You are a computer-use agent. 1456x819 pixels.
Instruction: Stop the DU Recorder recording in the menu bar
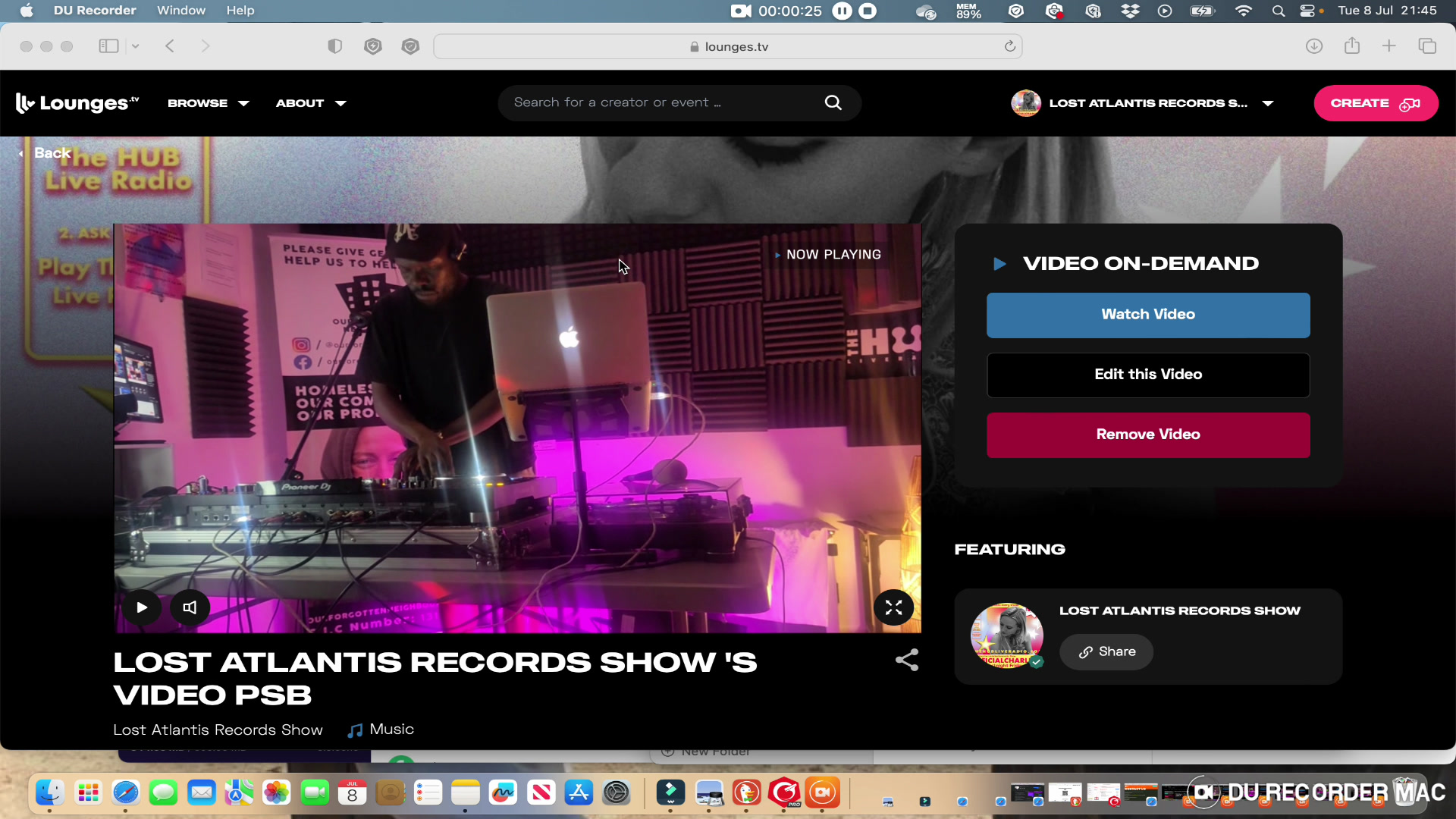click(x=868, y=11)
